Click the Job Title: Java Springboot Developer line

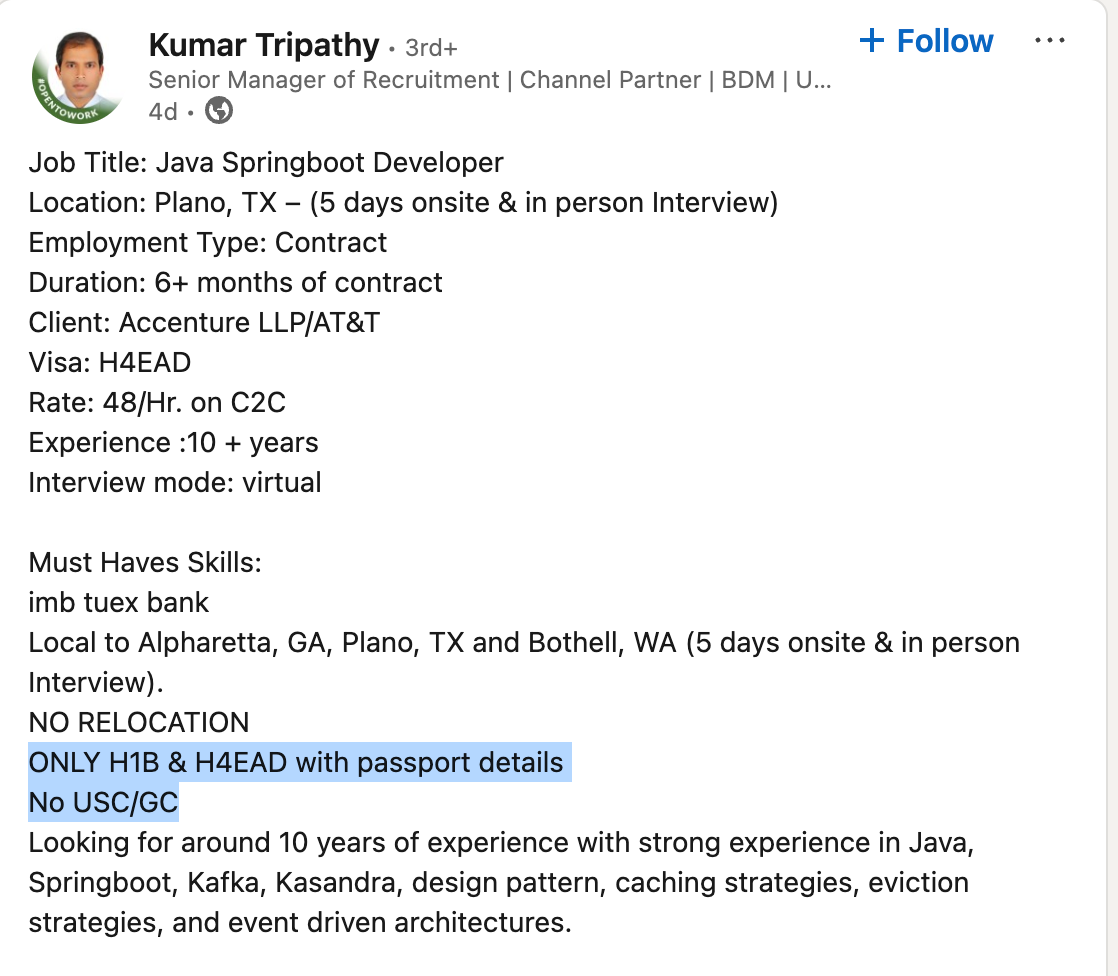click(266, 162)
